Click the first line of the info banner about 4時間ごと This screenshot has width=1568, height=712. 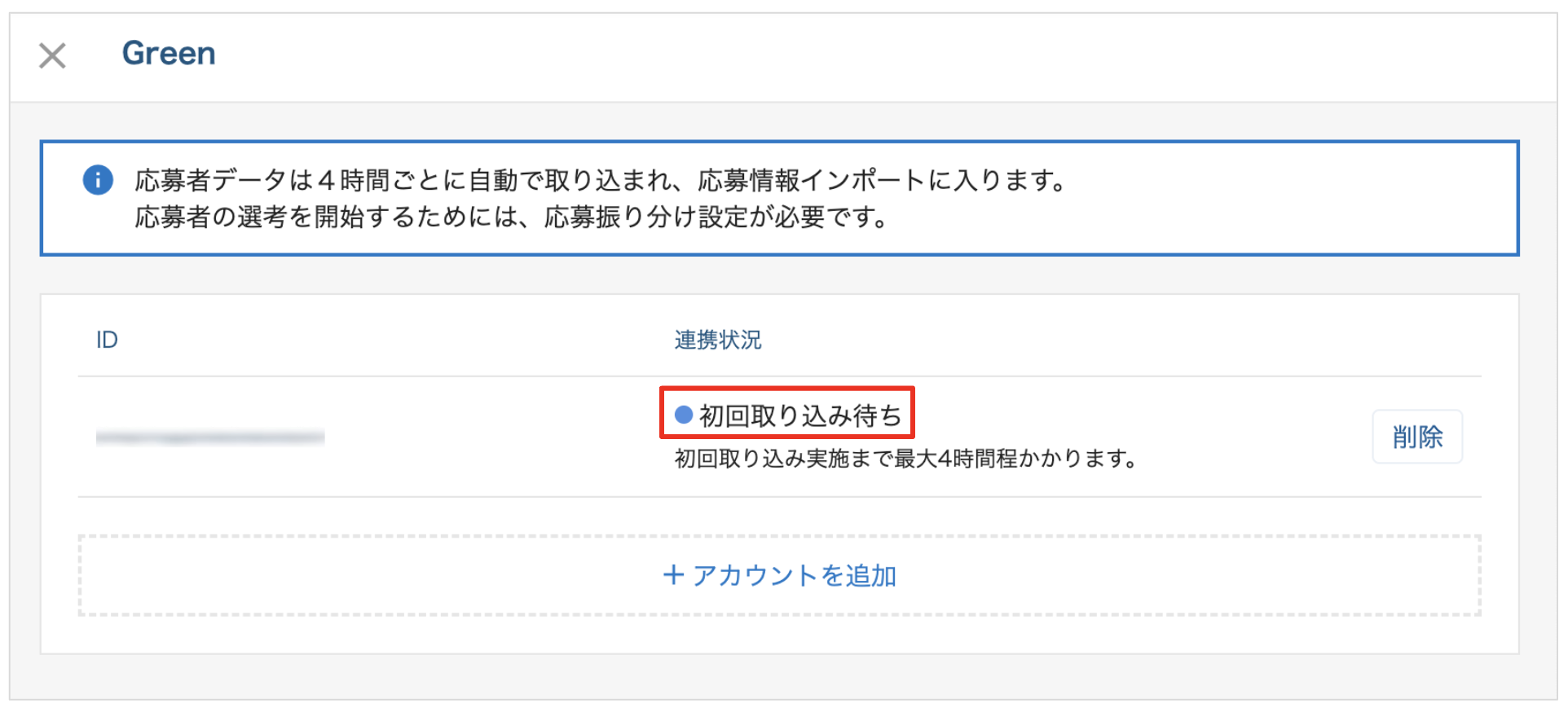600,180
